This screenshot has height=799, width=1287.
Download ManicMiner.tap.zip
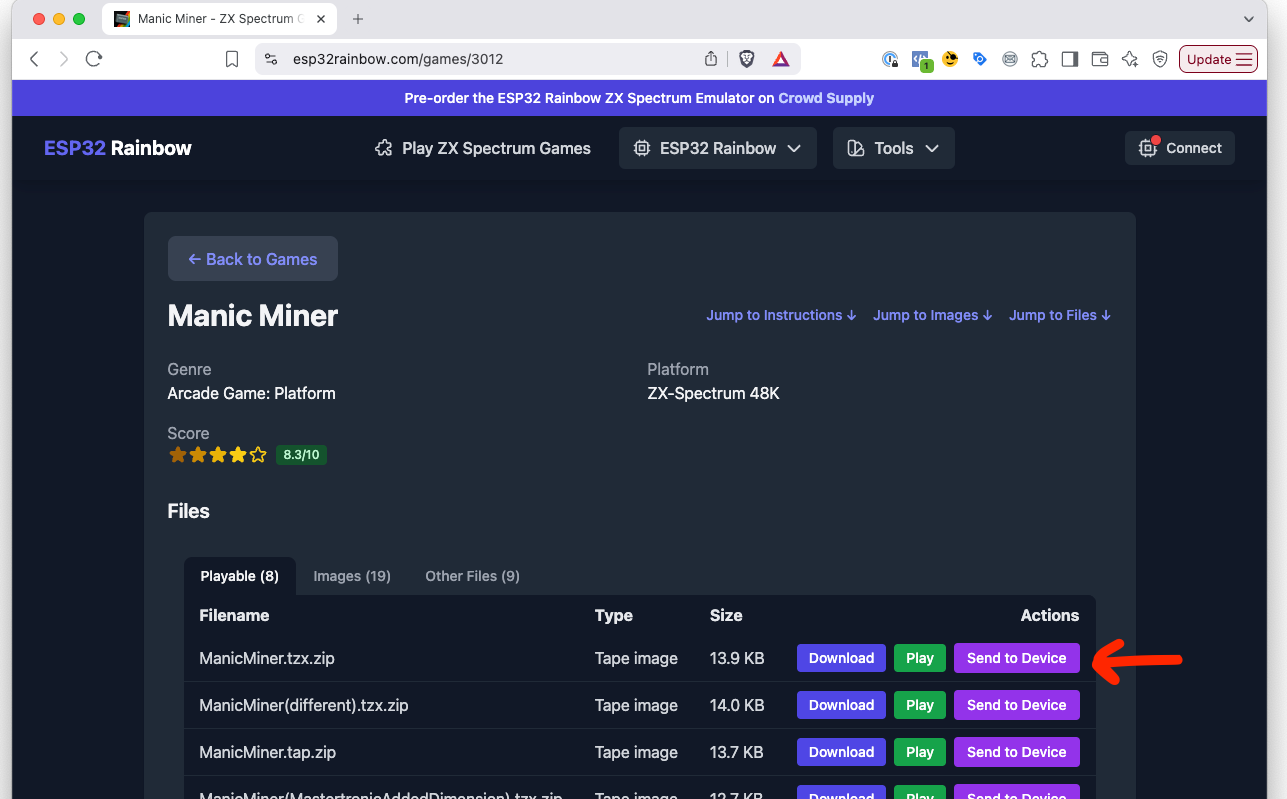click(x=841, y=752)
